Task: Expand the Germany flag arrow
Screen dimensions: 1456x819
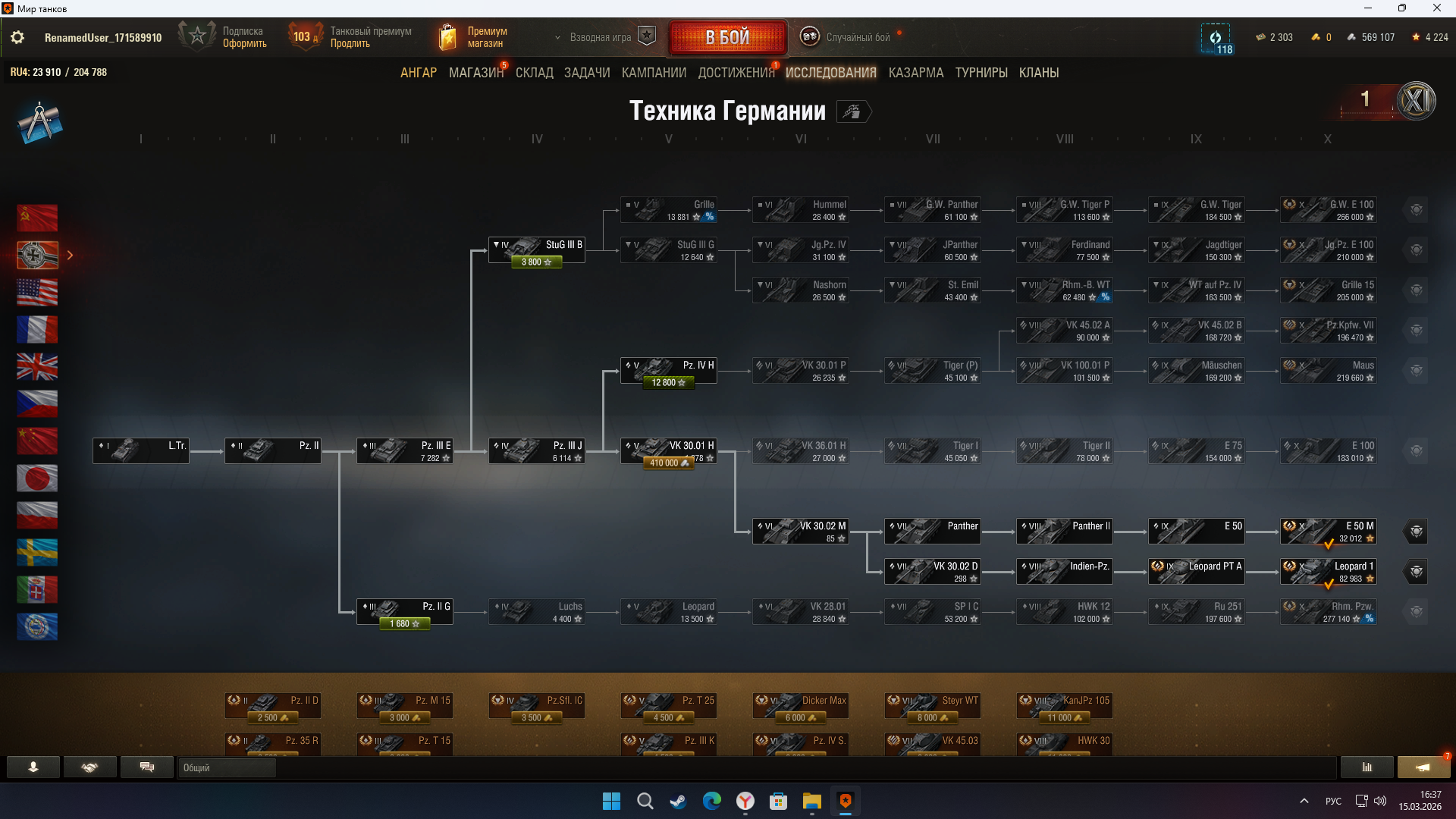Action: click(x=70, y=256)
